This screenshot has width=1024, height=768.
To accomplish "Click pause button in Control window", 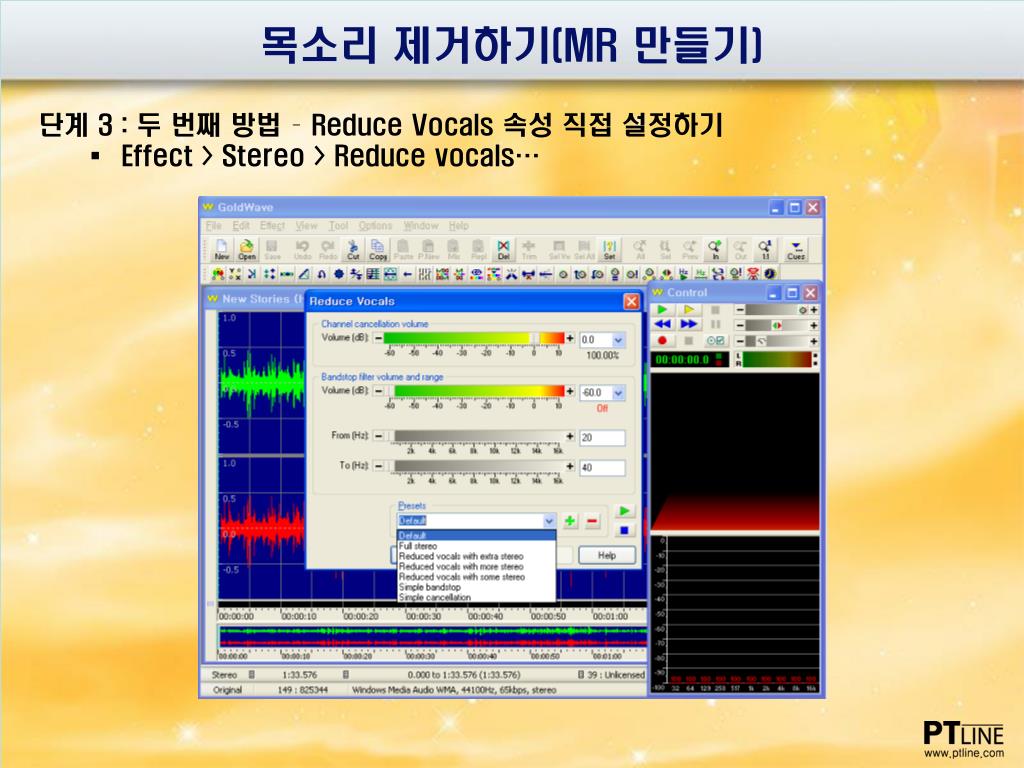I will pyautogui.click(x=715, y=325).
